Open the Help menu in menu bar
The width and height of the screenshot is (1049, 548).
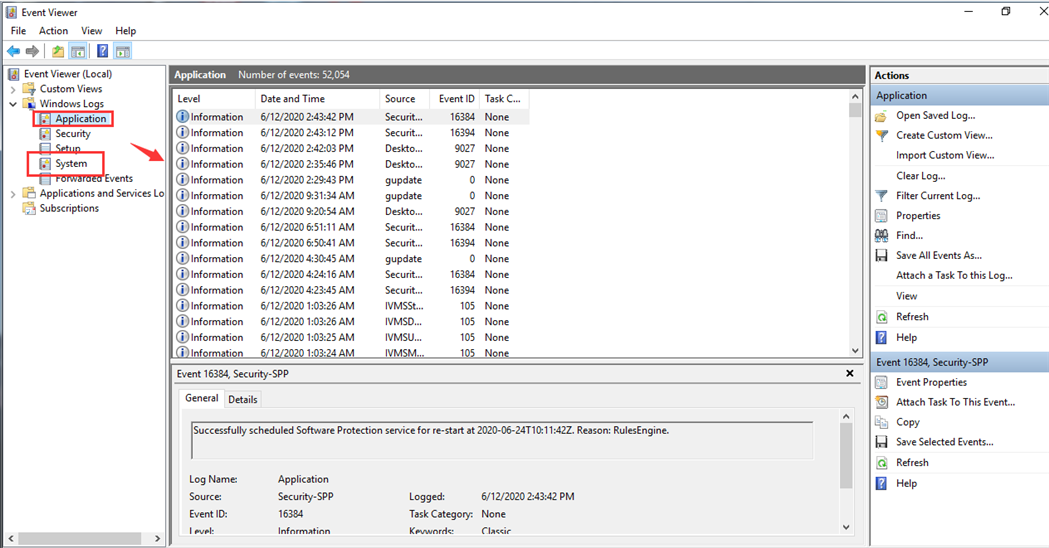click(125, 31)
